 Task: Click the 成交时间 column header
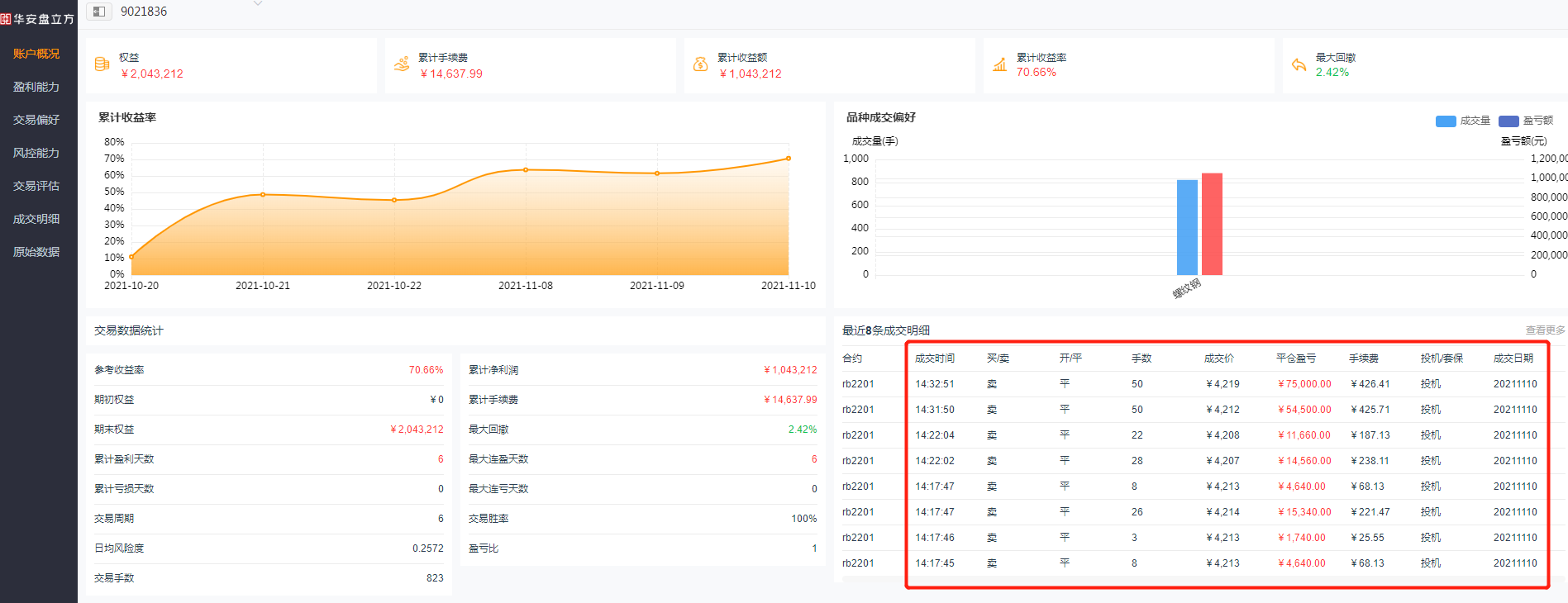click(x=935, y=358)
